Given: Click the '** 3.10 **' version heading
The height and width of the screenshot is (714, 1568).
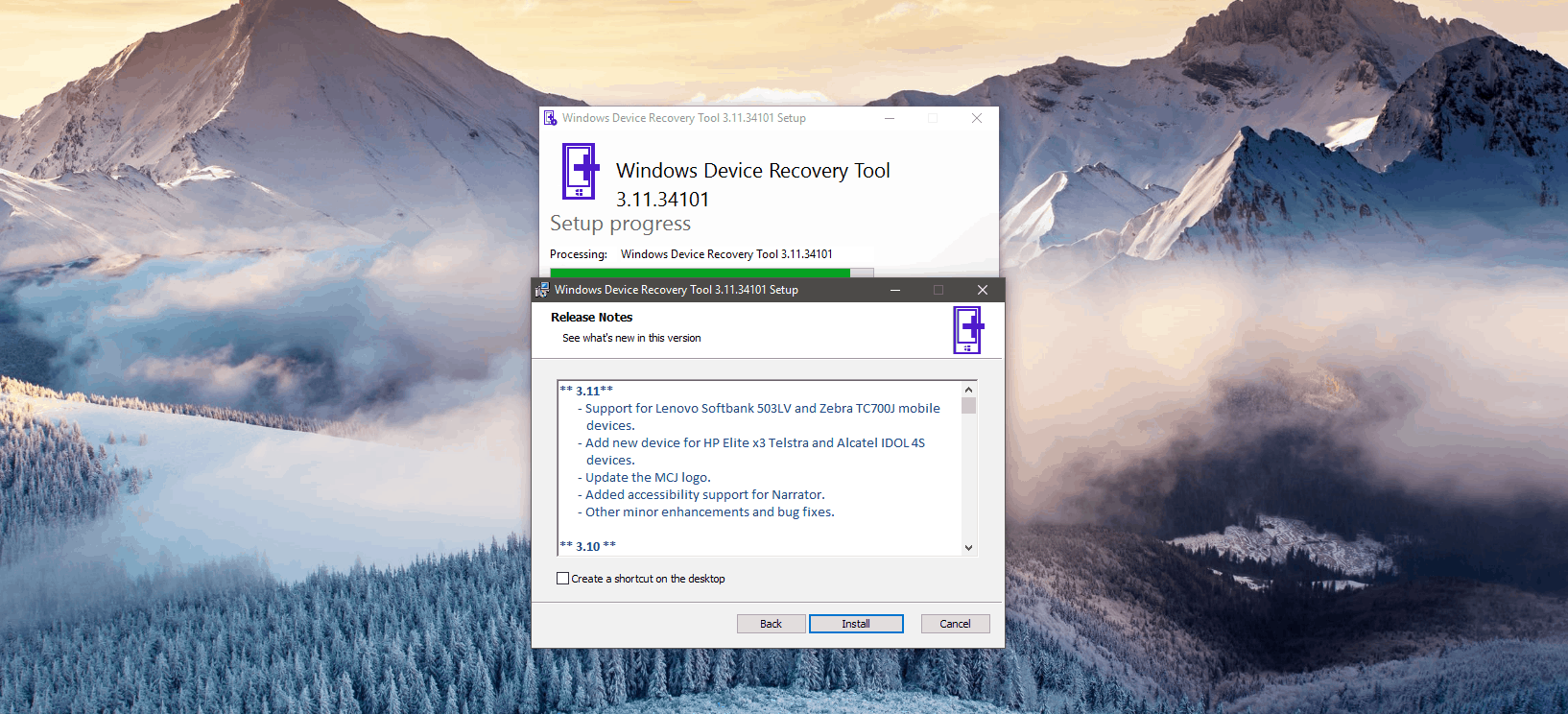Looking at the screenshot, I should tap(588, 546).
